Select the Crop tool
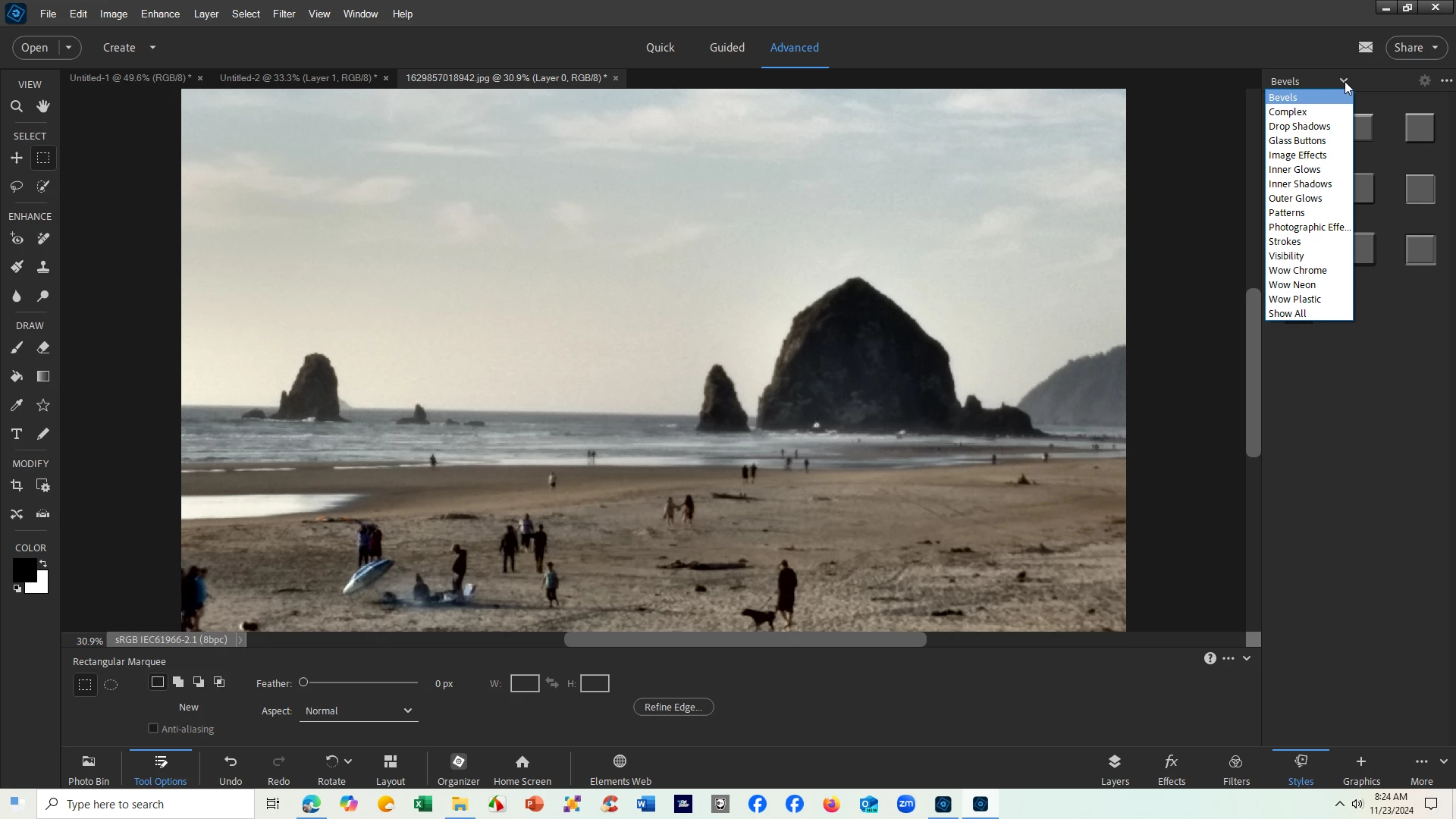The height and width of the screenshot is (819, 1456). point(16,486)
